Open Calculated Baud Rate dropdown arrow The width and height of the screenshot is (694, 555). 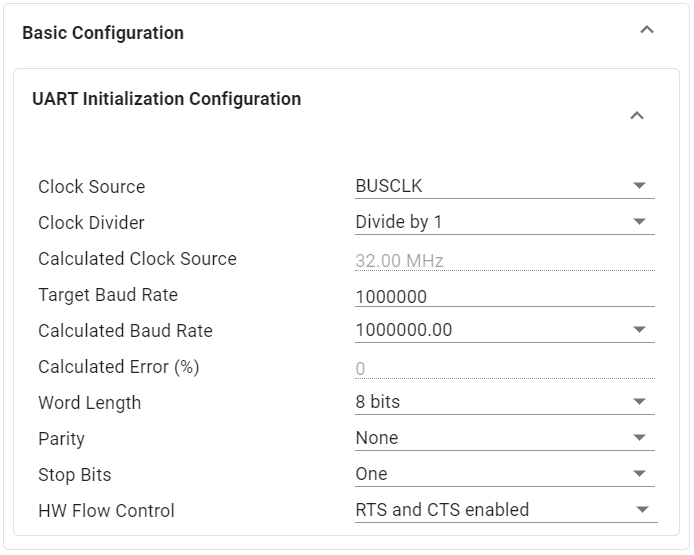[640, 330]
